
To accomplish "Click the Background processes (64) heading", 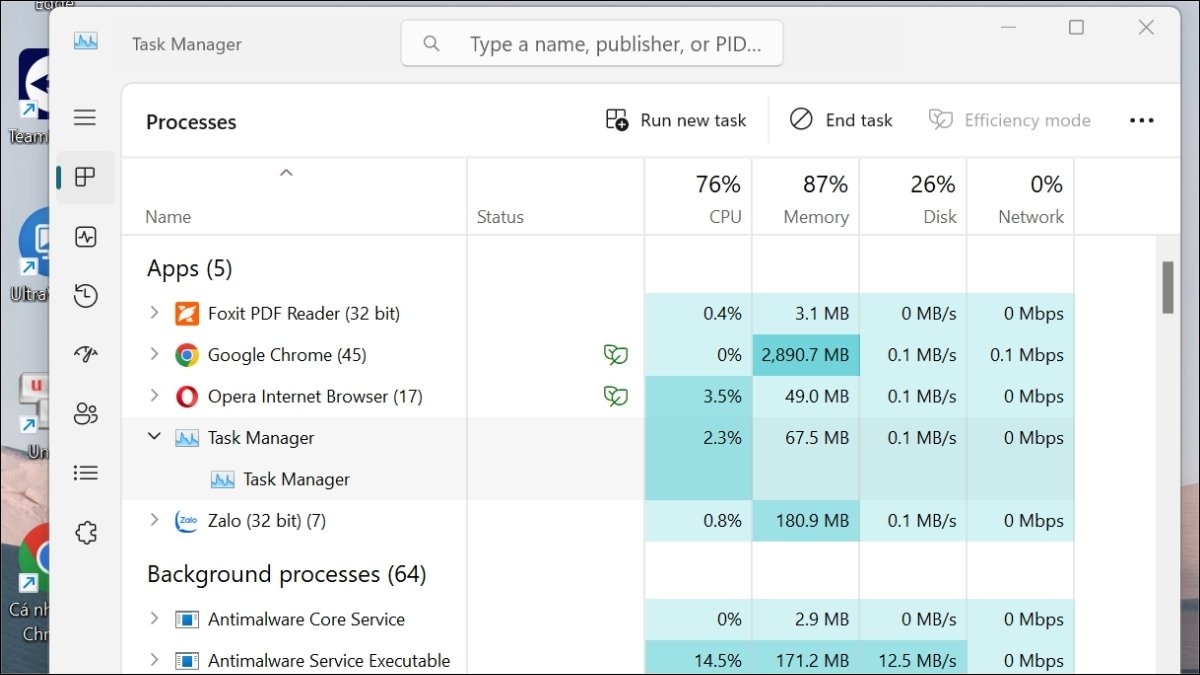I will 287,575.
